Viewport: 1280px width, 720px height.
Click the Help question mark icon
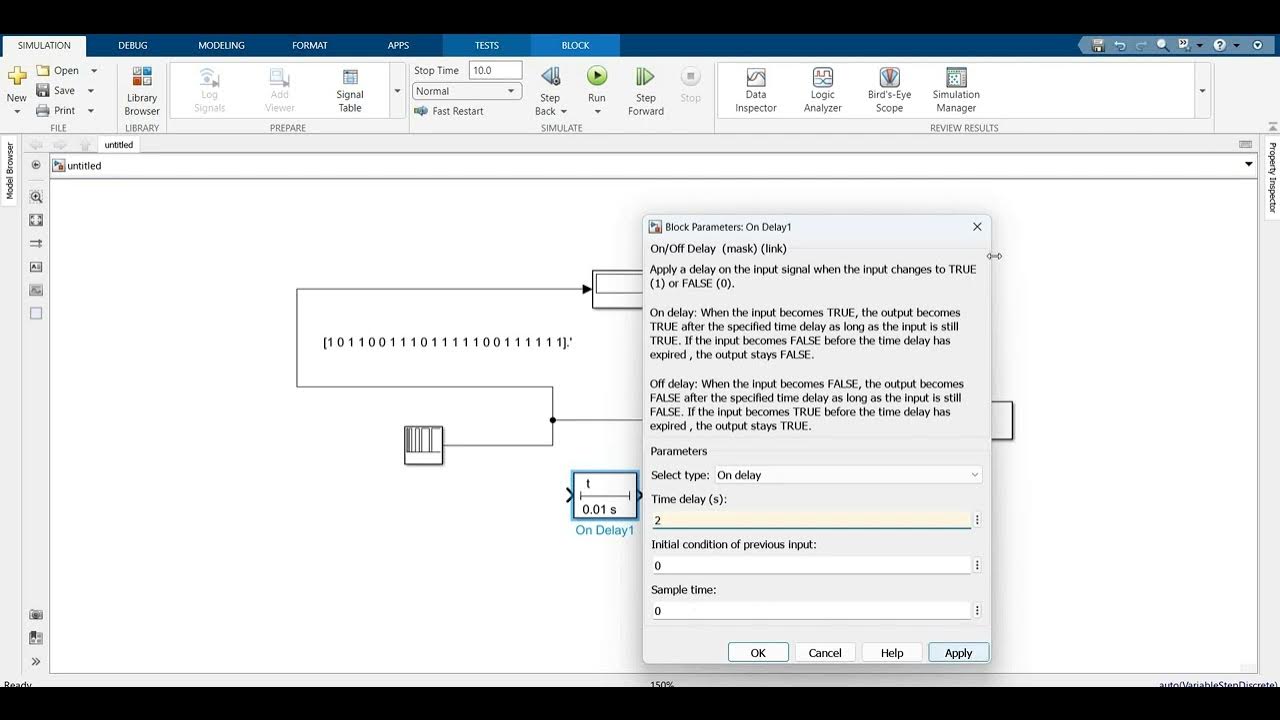pos(1219,45)
